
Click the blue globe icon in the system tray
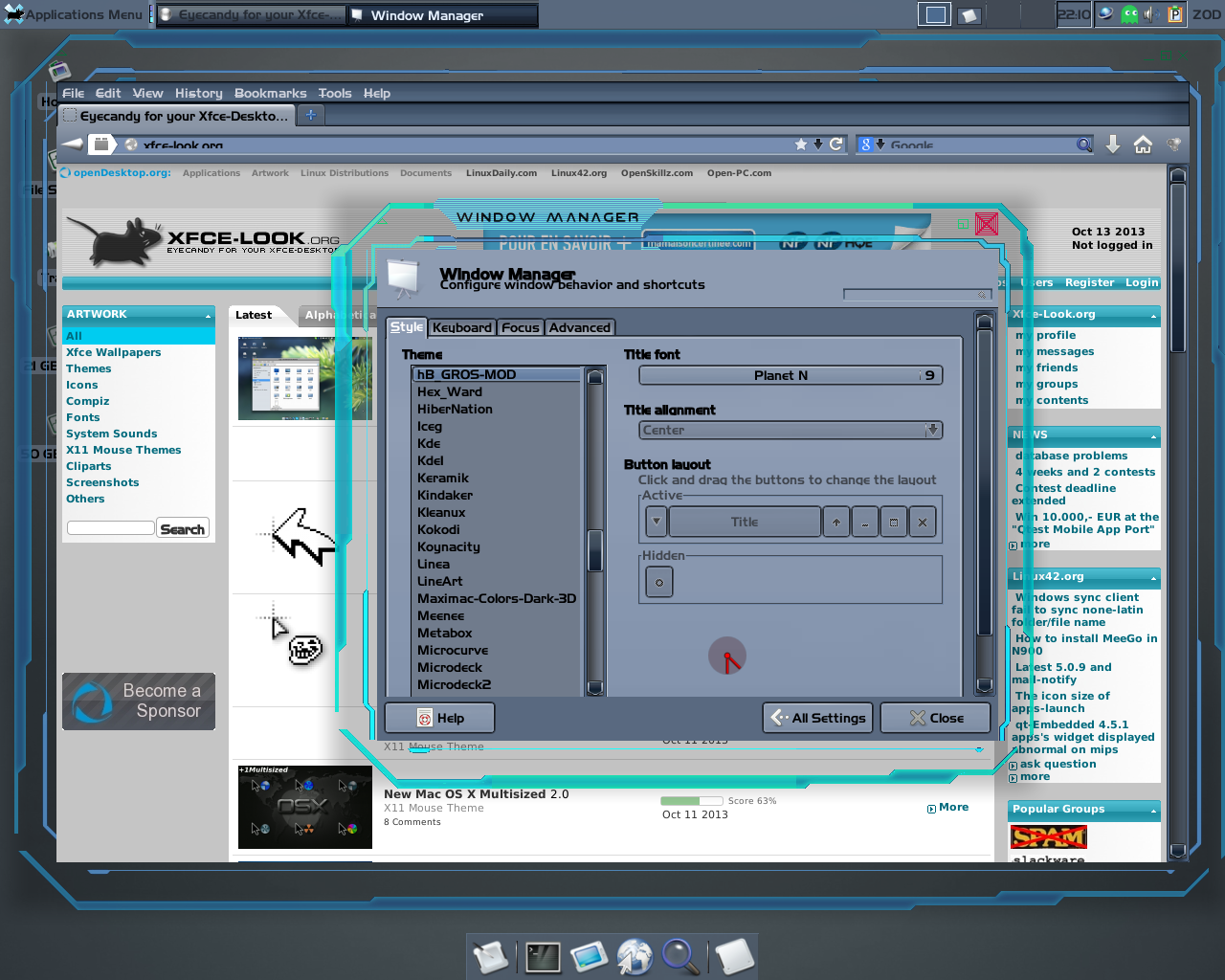(1106, 13)
